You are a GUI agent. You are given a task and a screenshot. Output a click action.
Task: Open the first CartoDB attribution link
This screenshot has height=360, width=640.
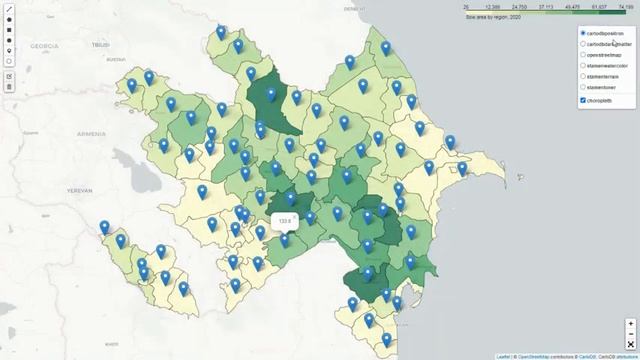coord(587,357)
